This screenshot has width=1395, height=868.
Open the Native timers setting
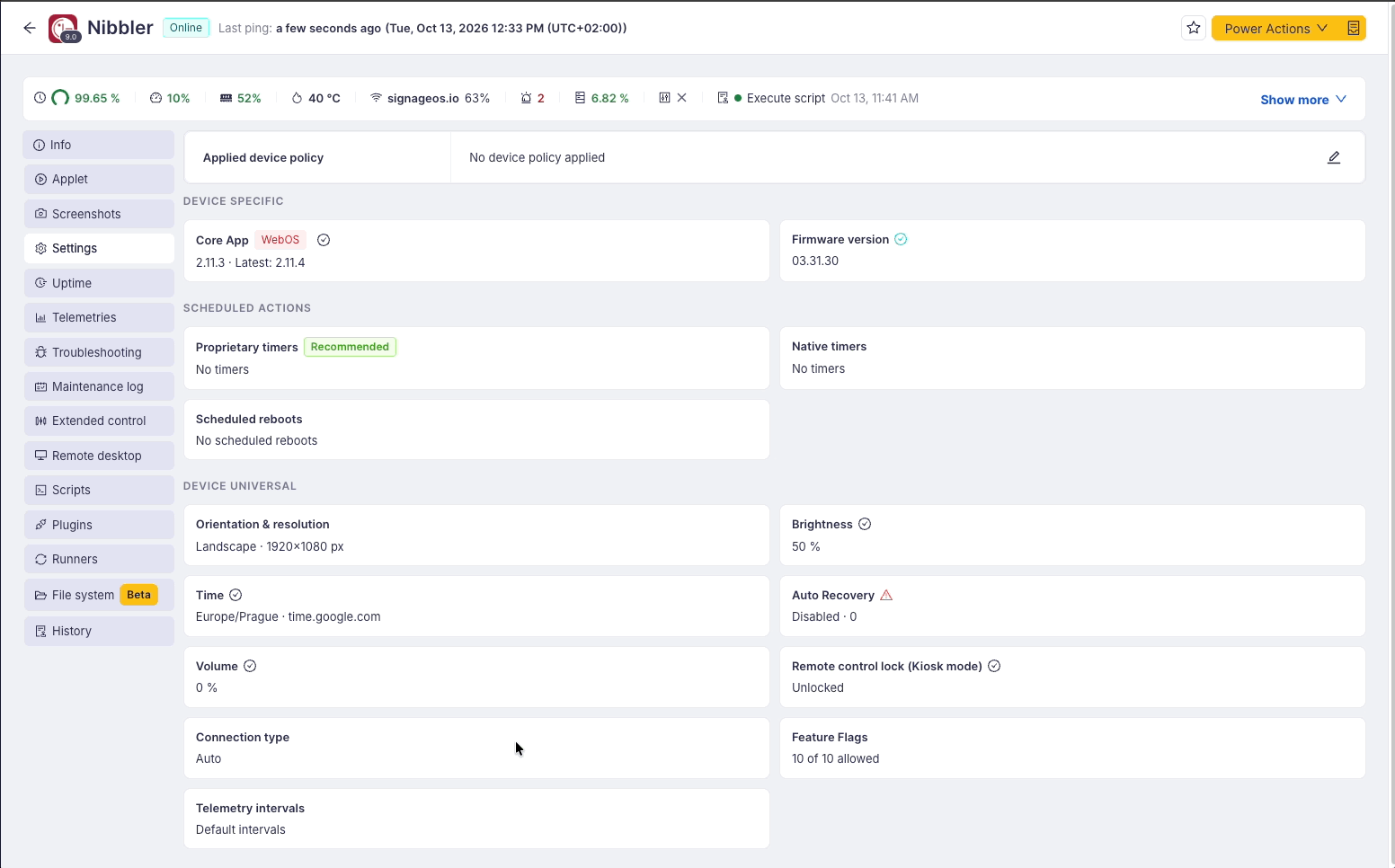(1072, 358)
